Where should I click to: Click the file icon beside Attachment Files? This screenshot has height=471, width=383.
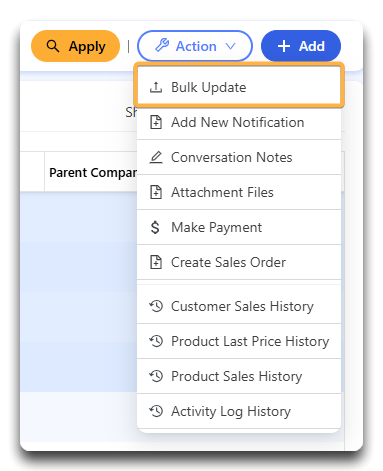tap(156, 192)
